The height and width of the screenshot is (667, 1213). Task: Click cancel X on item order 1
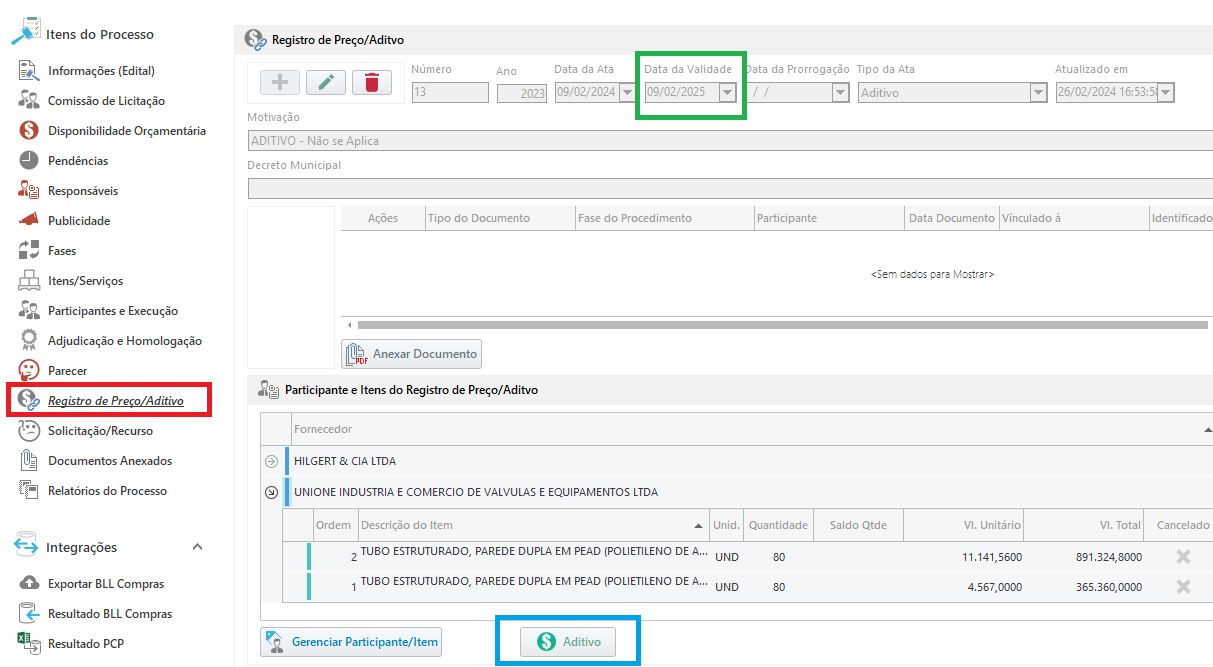(1183, 587)
